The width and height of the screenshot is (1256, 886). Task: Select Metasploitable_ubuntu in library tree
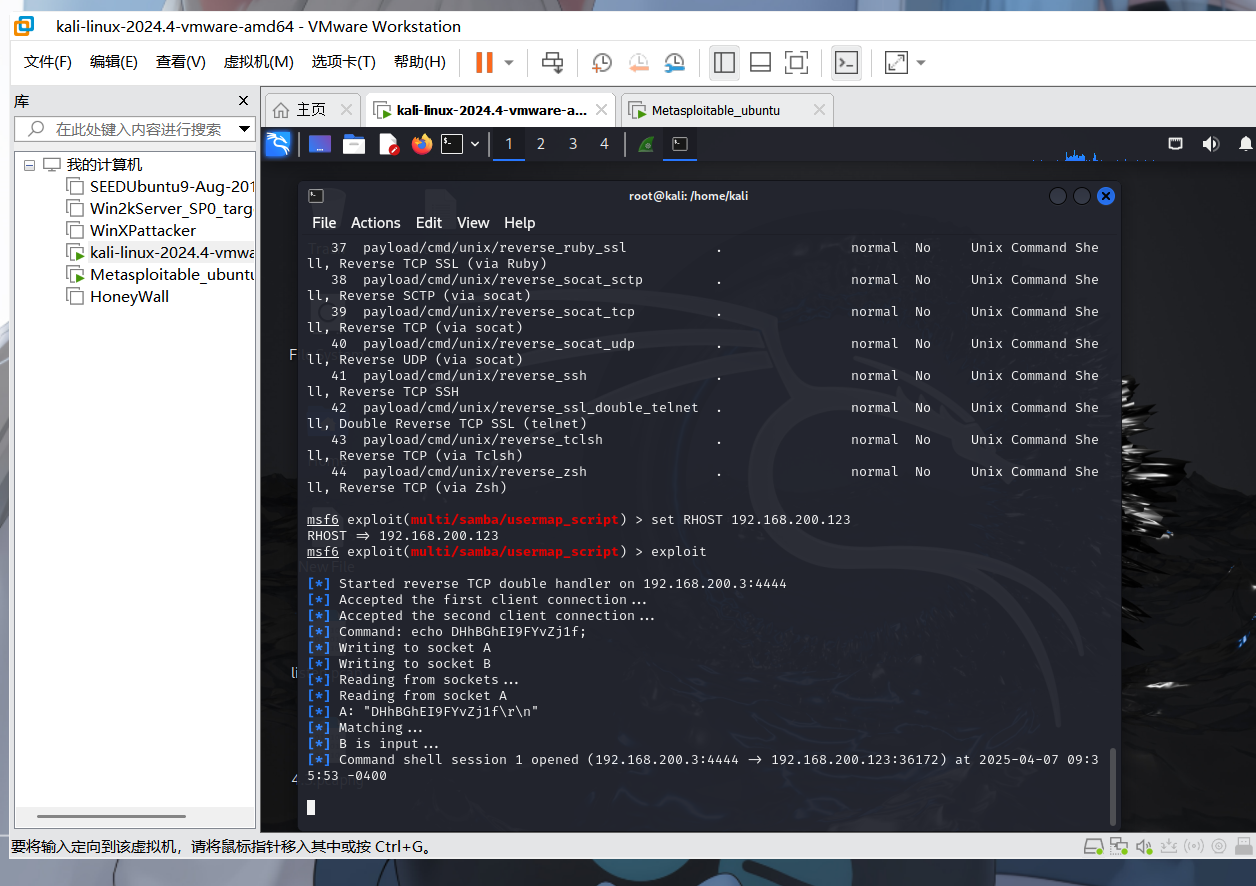(x=171, y=274)
